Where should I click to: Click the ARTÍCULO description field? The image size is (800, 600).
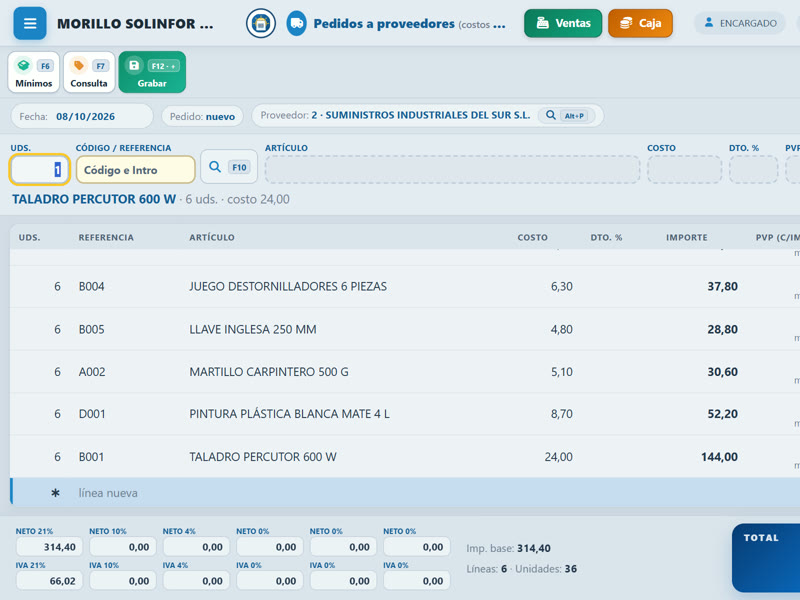pyautogui.click(x=452, y=169)
